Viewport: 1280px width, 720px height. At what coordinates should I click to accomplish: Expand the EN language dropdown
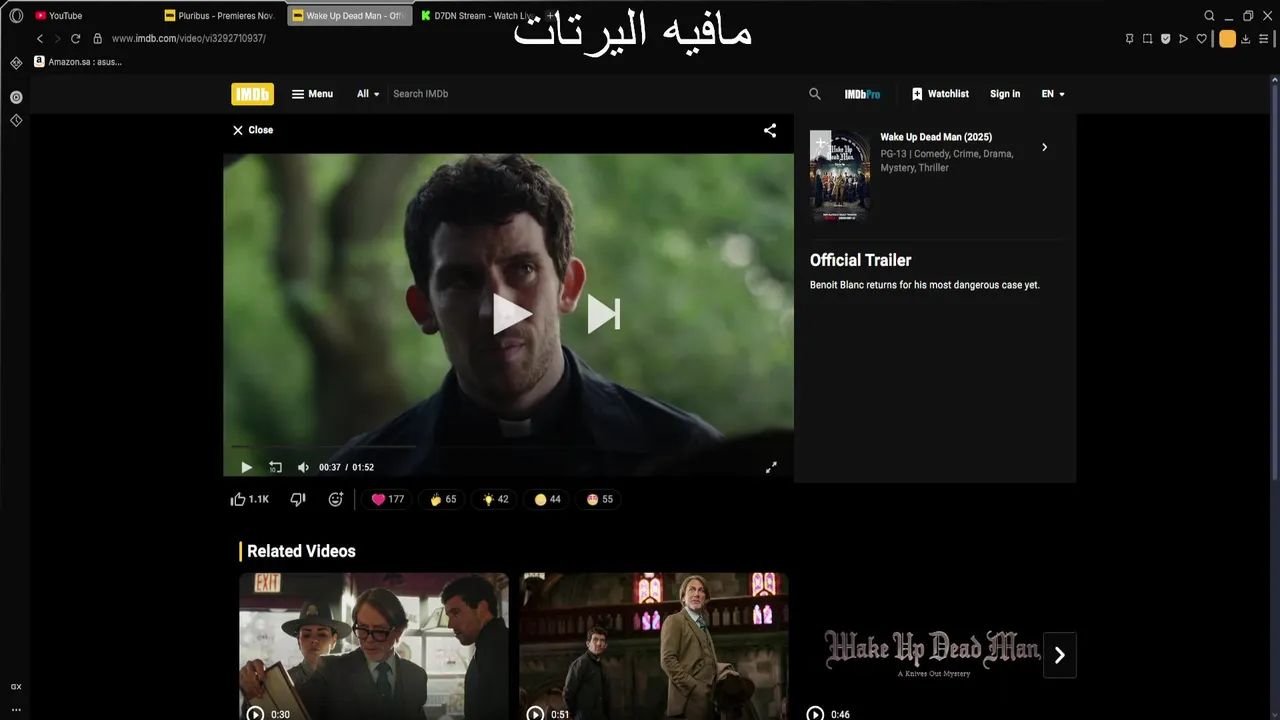[1053, 94]
